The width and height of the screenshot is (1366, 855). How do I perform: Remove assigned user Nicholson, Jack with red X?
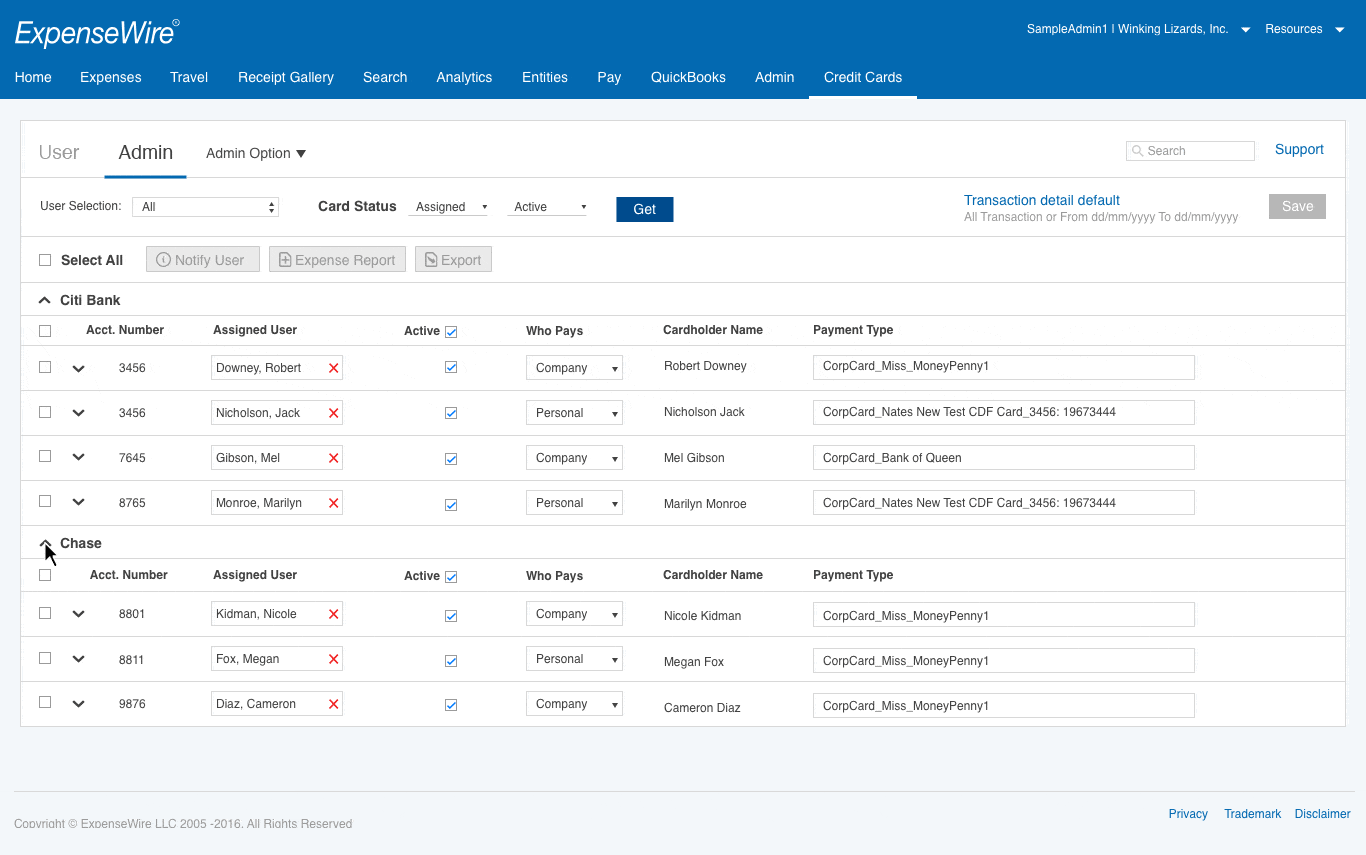(x=334, y=413)
